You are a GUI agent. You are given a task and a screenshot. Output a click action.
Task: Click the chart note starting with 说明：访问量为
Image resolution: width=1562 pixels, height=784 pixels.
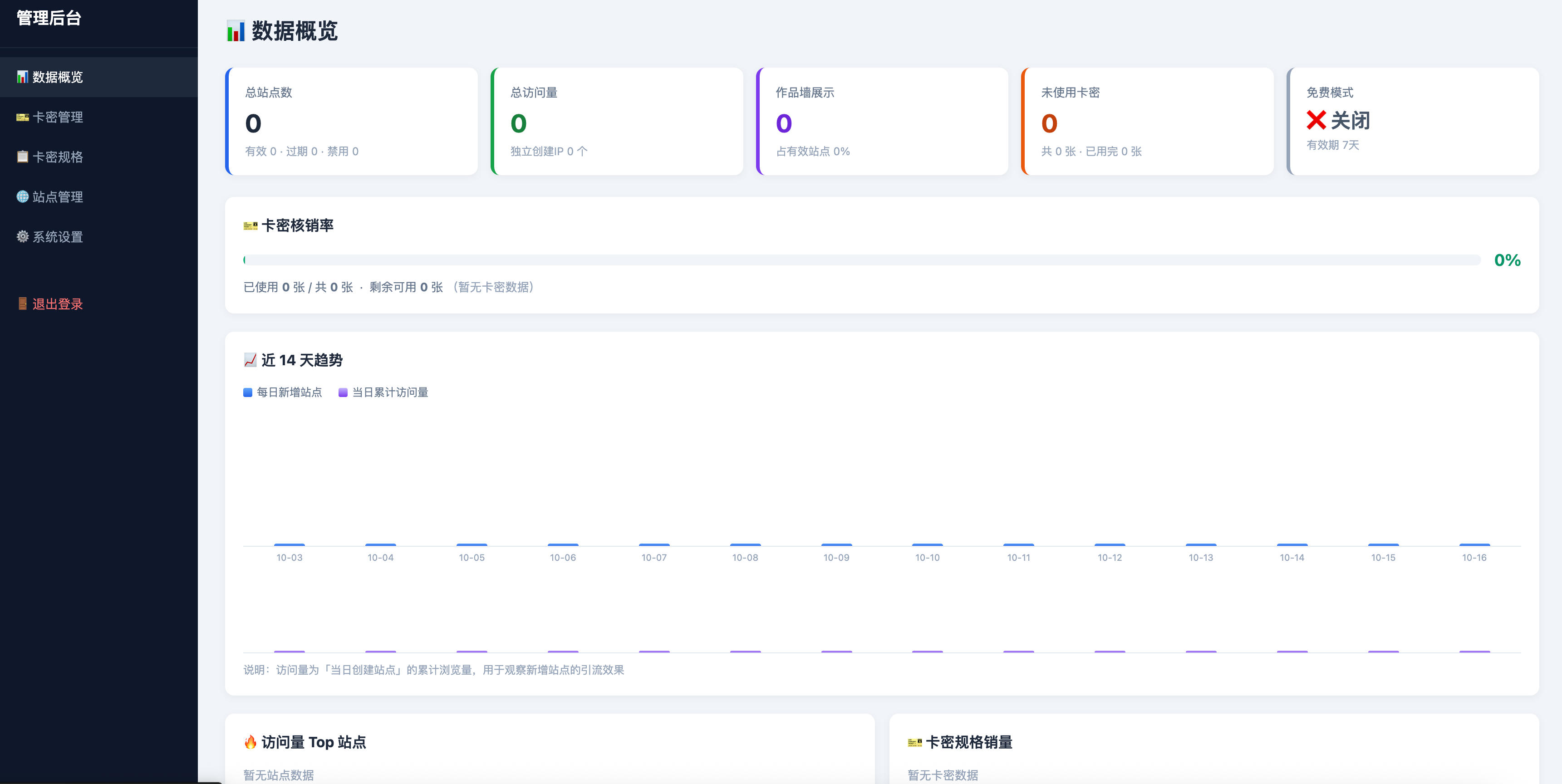point(433,670)
